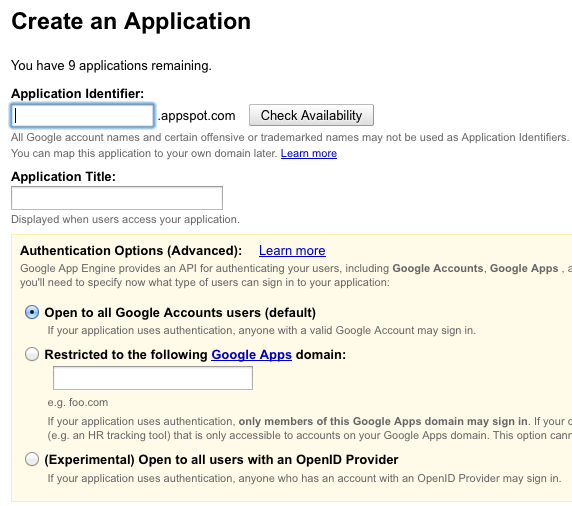The width and height of the screenshot is (572, 506).
Task: Click the Check Availability button
Action: coord(311,115)
